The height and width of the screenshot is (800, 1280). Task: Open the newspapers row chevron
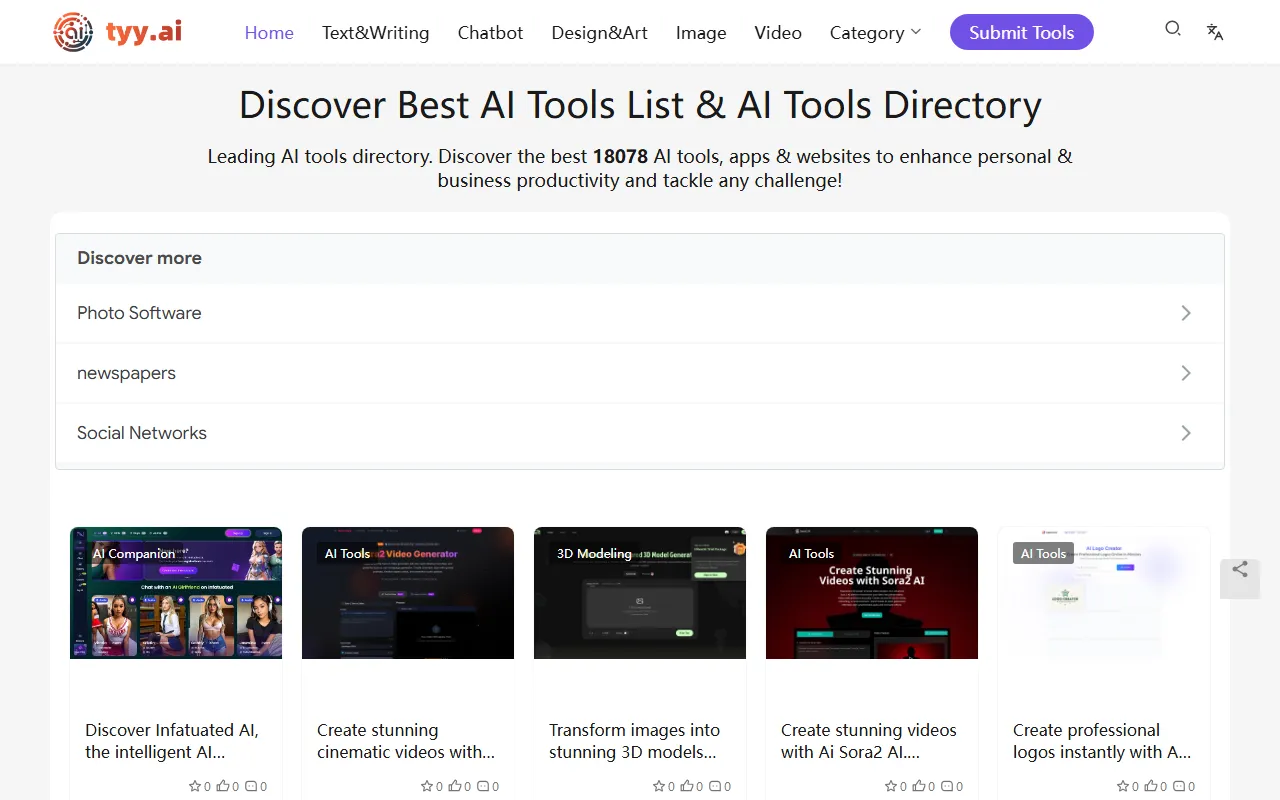point(1186,373)
